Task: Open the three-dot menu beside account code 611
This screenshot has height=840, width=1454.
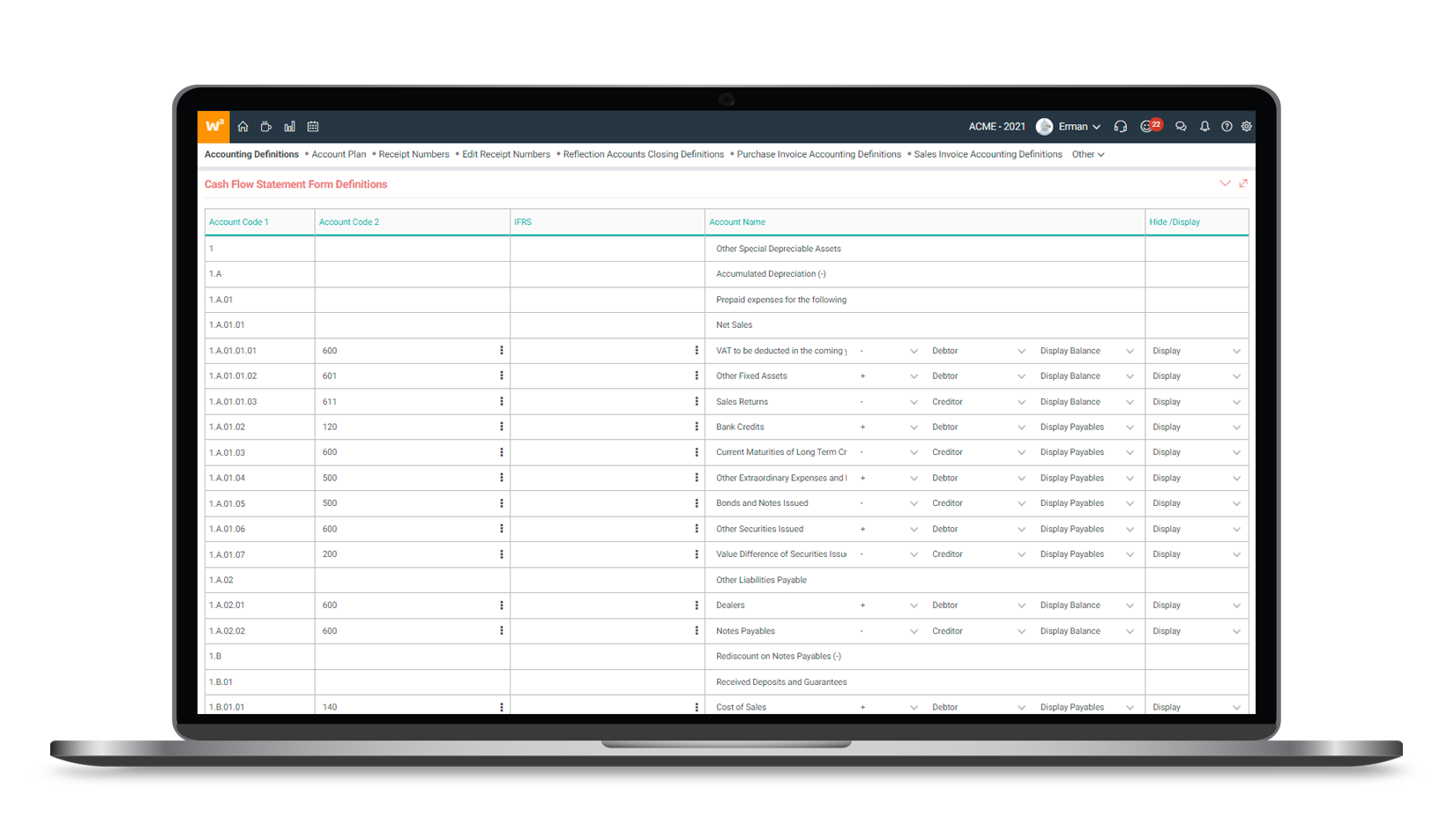Action: click(x=502, y=402)
